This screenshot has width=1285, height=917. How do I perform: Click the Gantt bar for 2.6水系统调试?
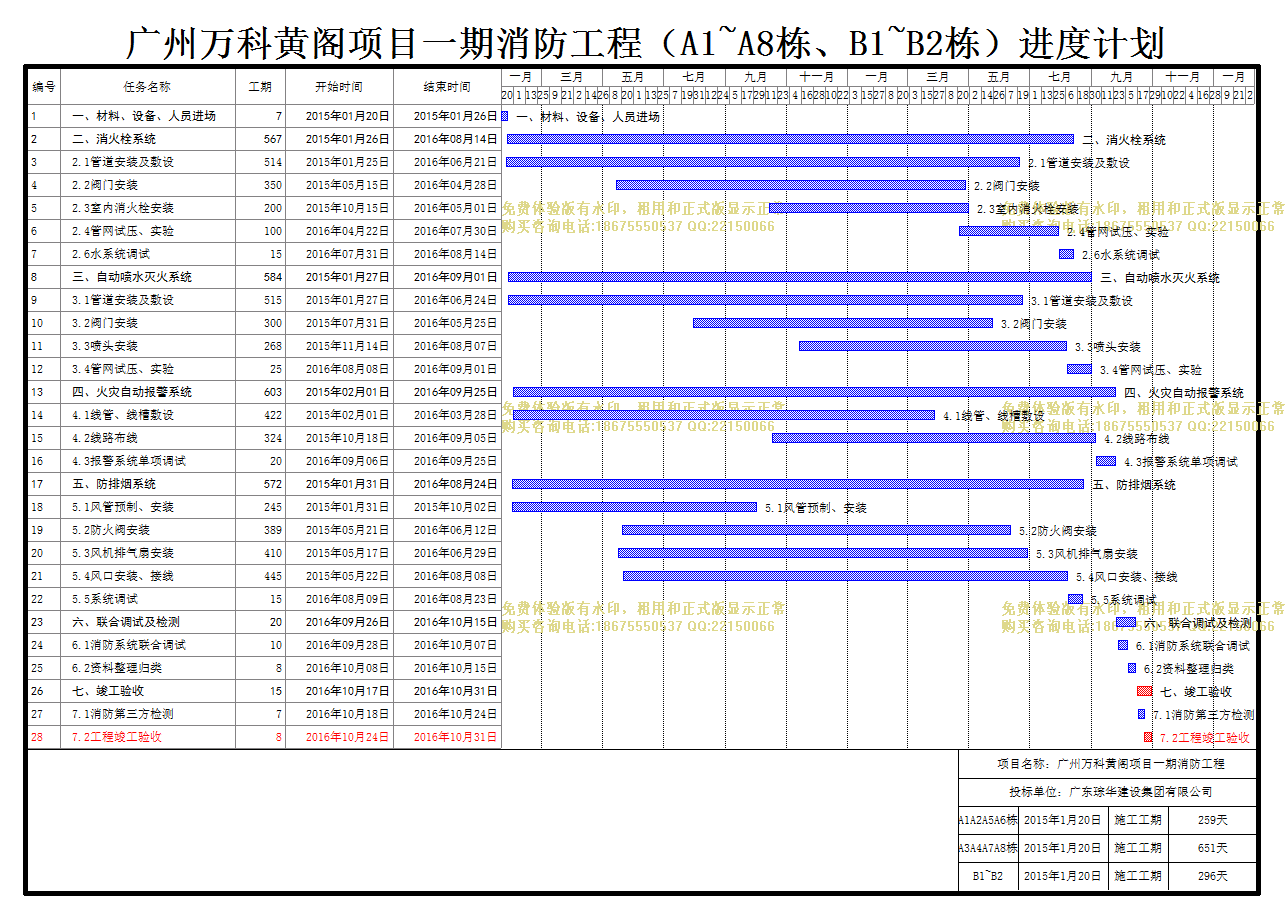[x=1066, y=254]
